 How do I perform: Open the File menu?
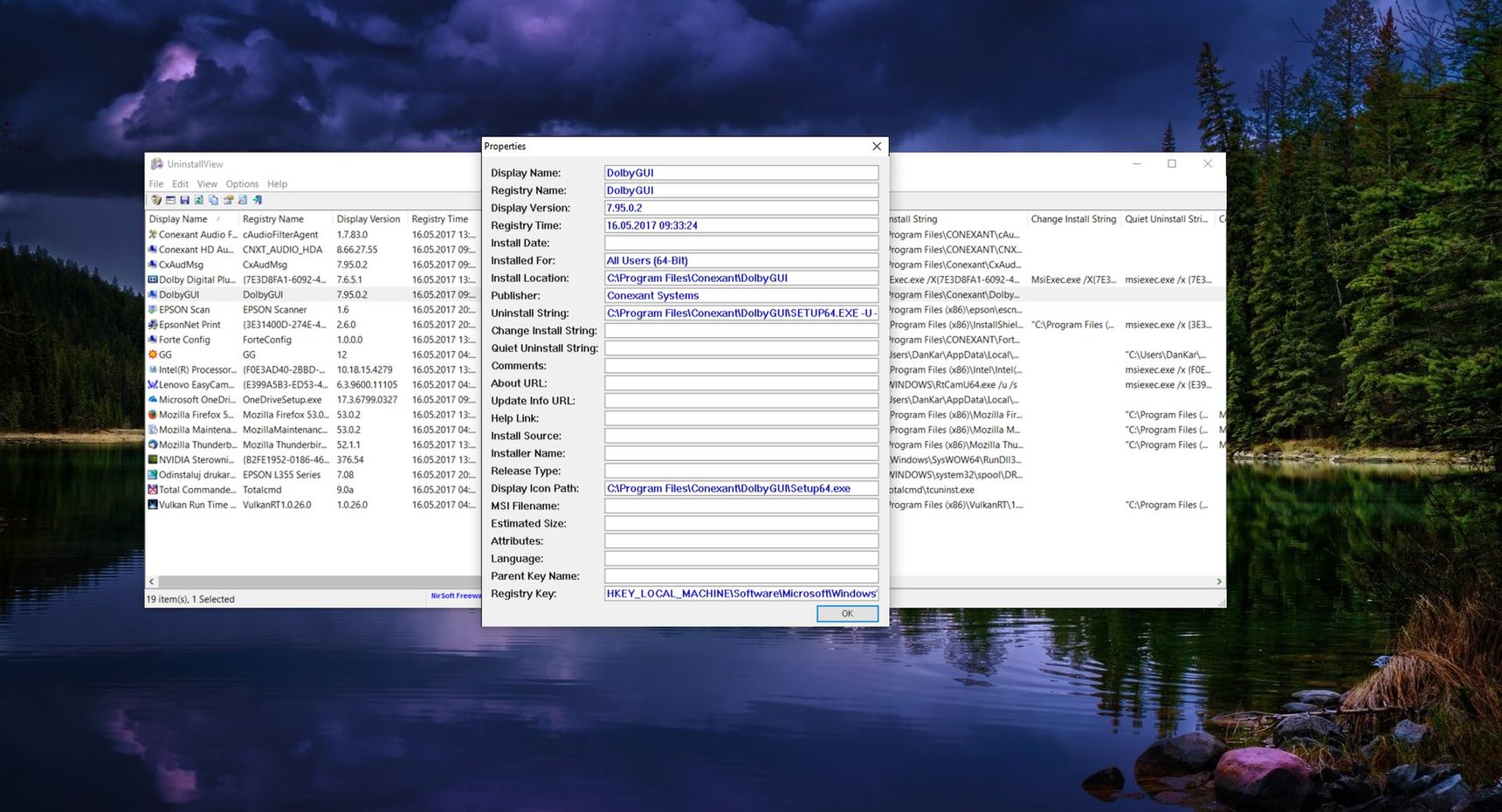pos(156,184)
